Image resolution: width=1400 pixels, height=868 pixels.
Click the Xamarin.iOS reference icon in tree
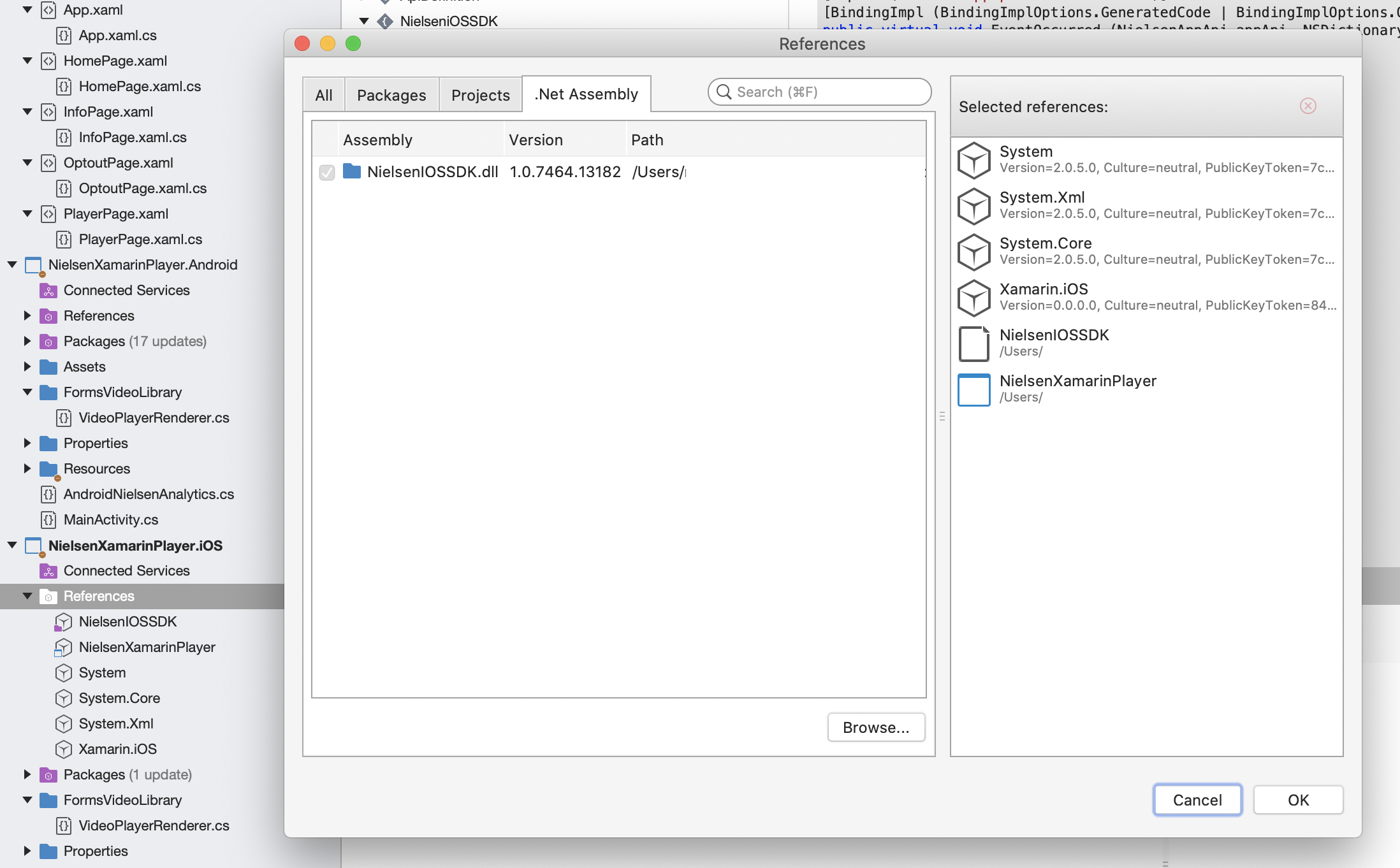64,749
